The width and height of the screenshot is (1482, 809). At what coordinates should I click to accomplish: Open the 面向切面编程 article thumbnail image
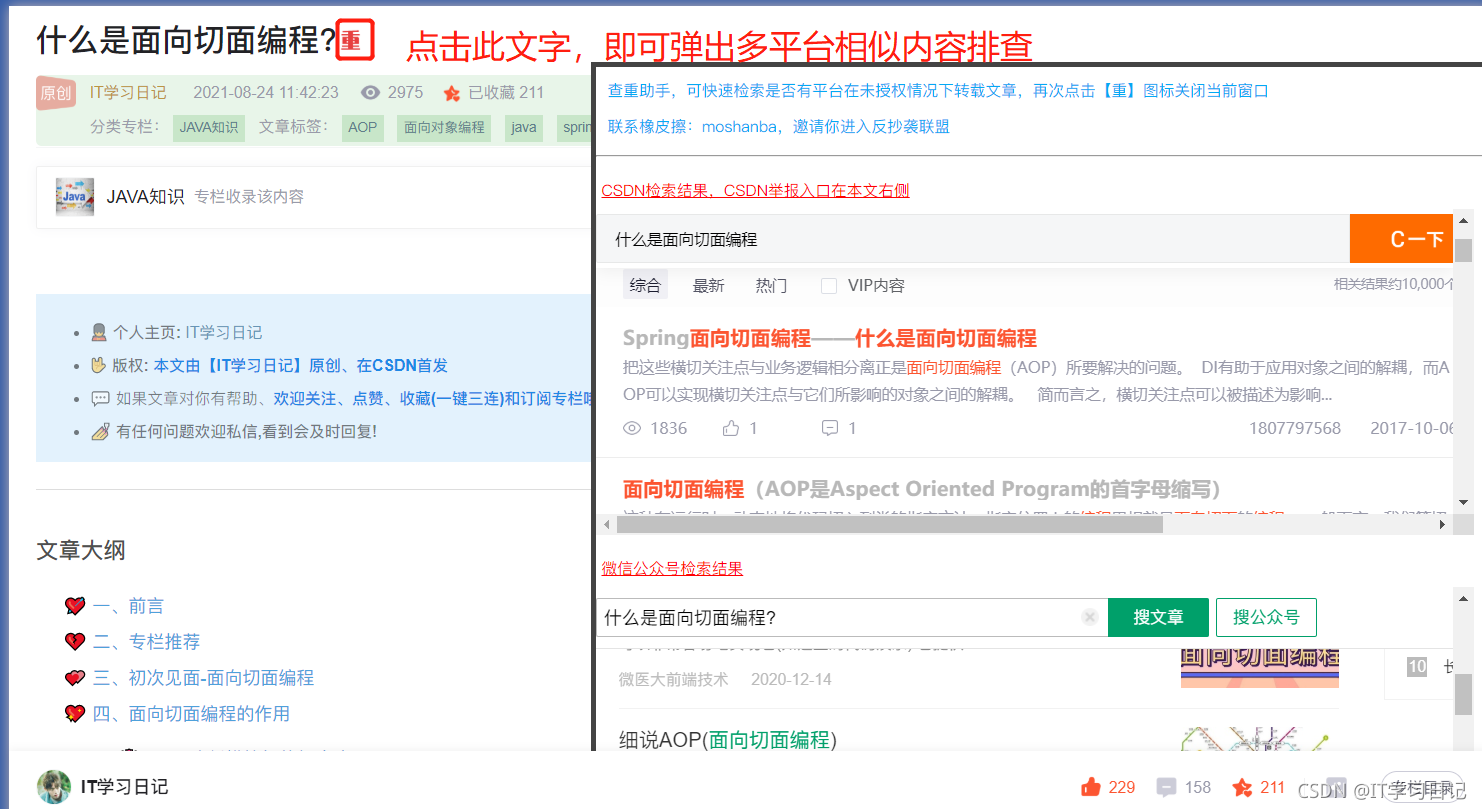tap(1260, 668)
